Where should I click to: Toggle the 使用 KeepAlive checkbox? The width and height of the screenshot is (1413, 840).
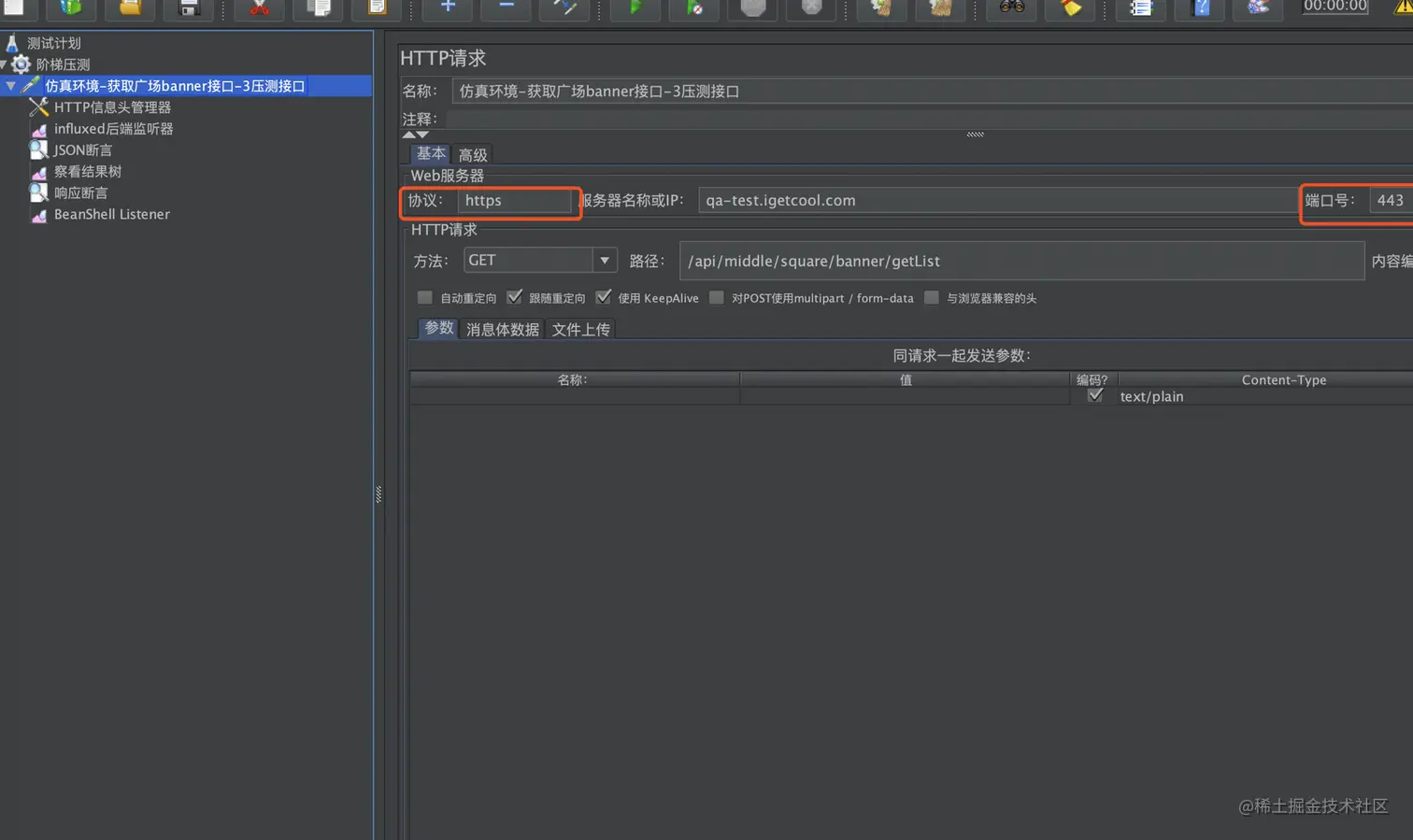click(604, 298)
